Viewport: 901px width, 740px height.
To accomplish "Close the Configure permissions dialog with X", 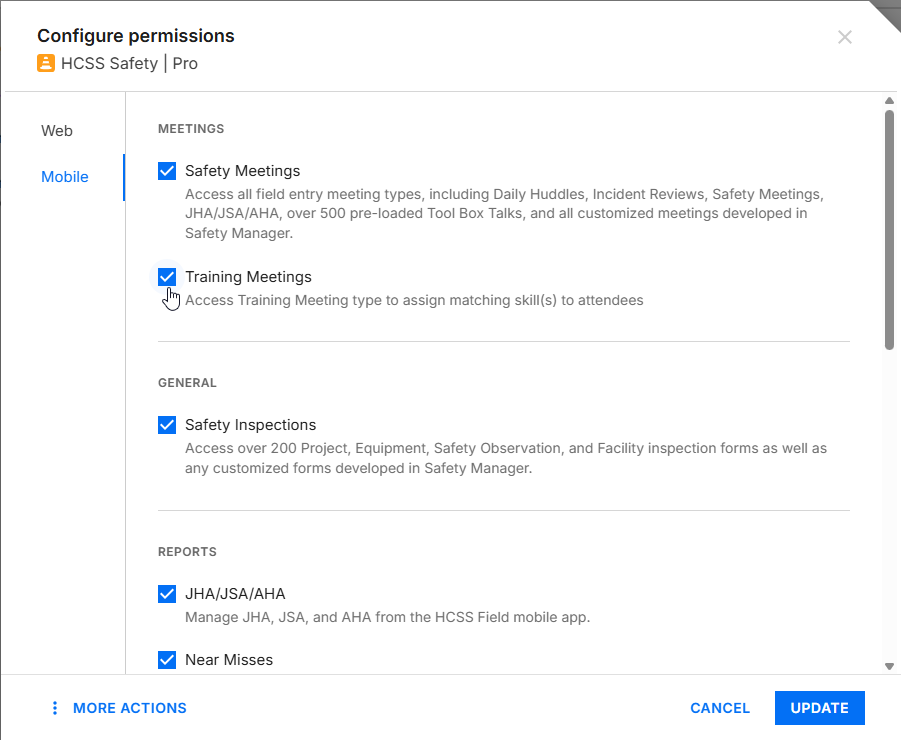I will coord(845,37).
